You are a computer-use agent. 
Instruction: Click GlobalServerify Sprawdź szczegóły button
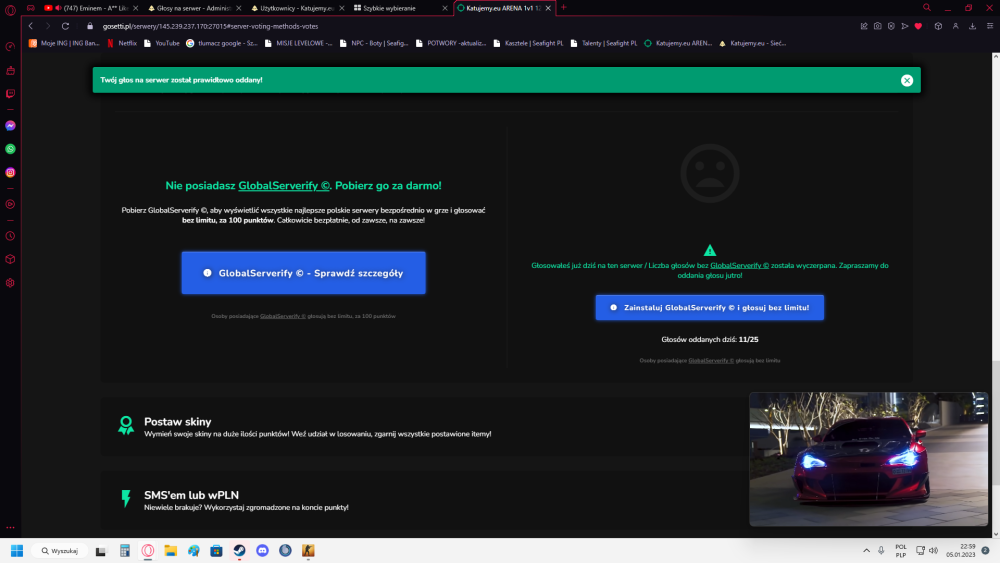point(304,273)
